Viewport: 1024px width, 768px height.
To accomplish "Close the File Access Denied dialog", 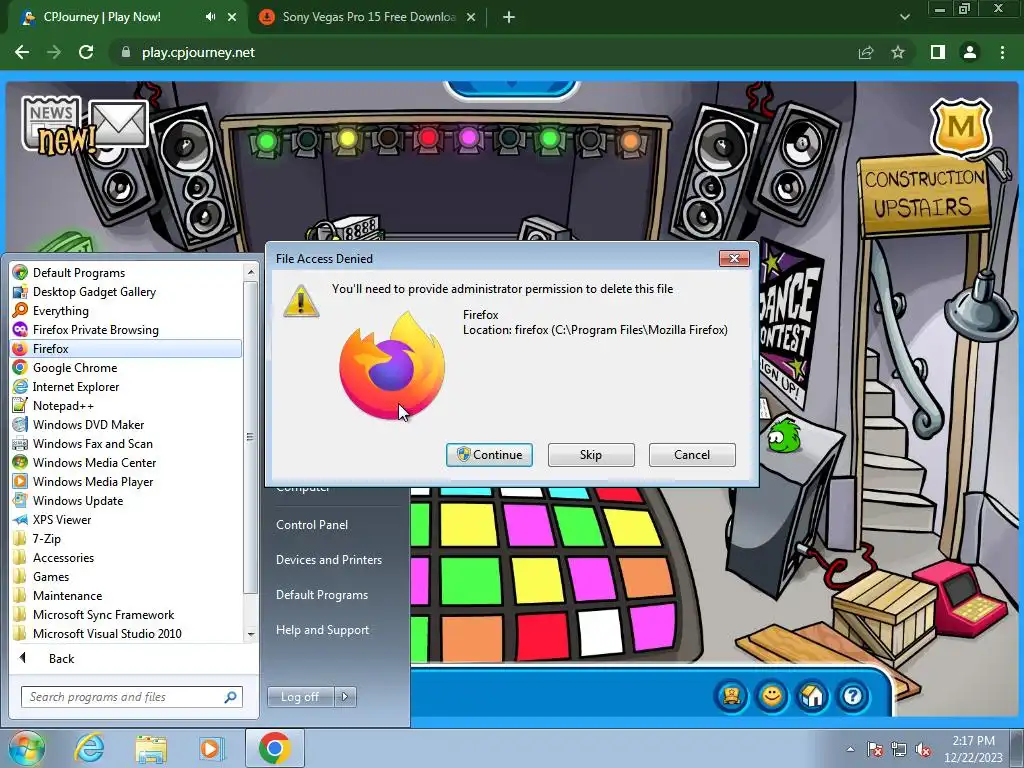I will [734, 259].
